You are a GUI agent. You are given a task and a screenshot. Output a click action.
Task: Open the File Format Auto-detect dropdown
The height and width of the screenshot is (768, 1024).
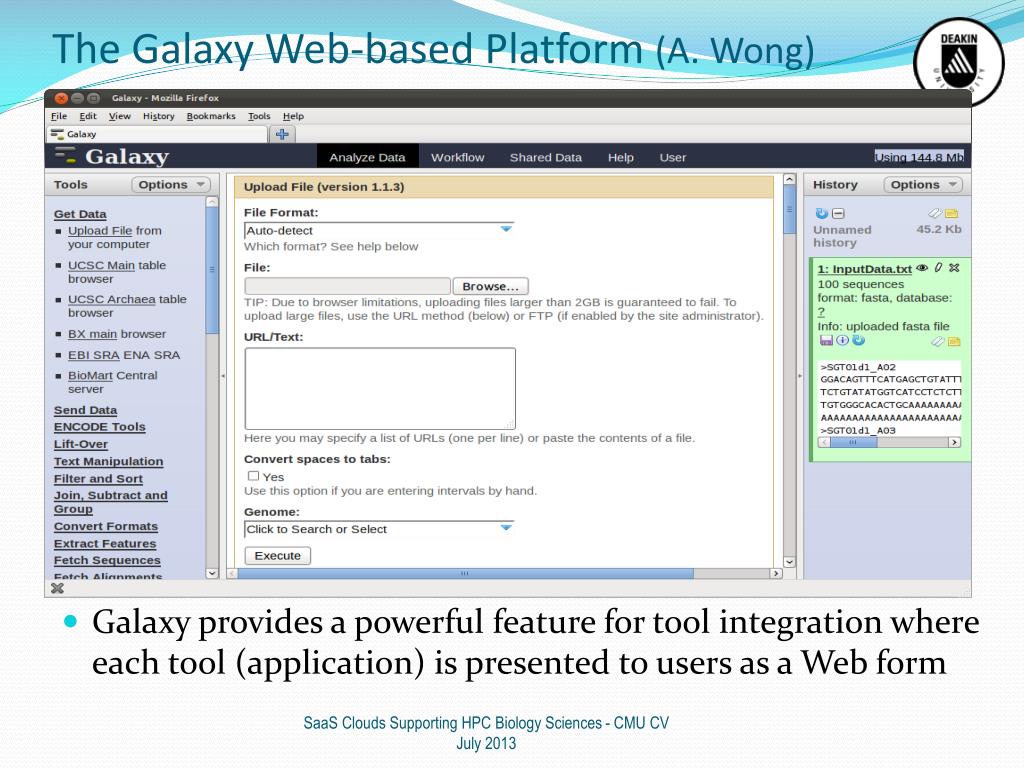[379, 231]
